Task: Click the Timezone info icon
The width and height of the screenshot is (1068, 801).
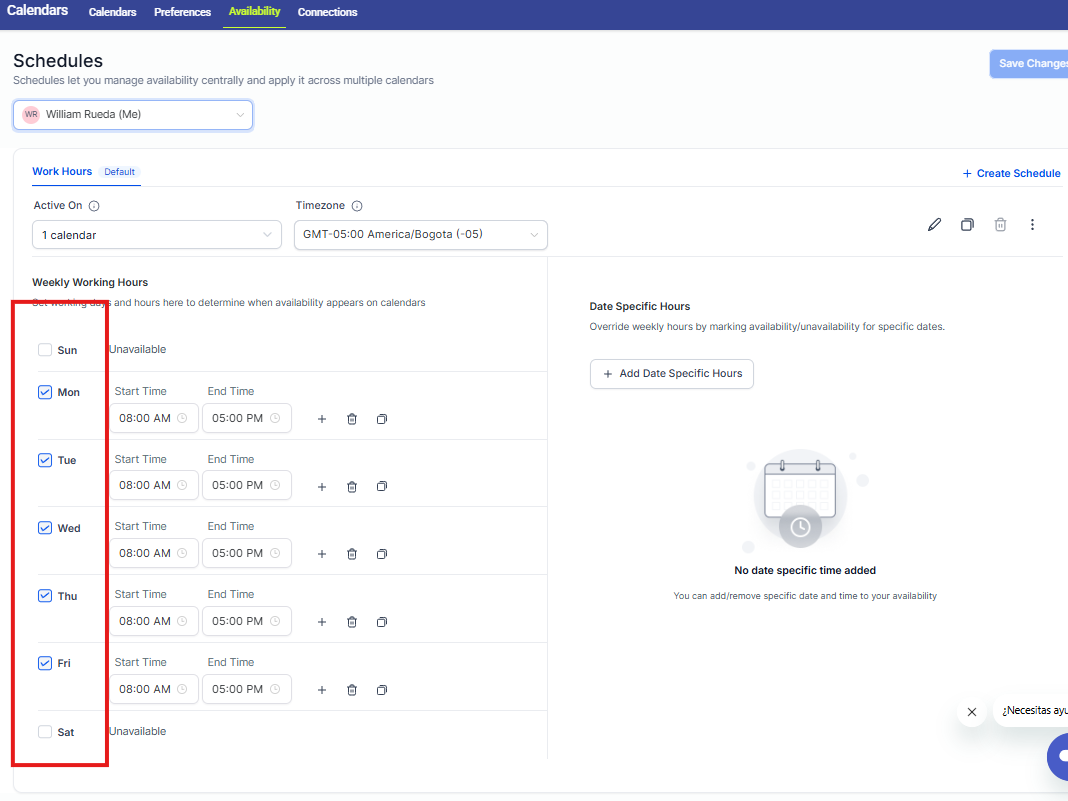Action: [357, 206]
